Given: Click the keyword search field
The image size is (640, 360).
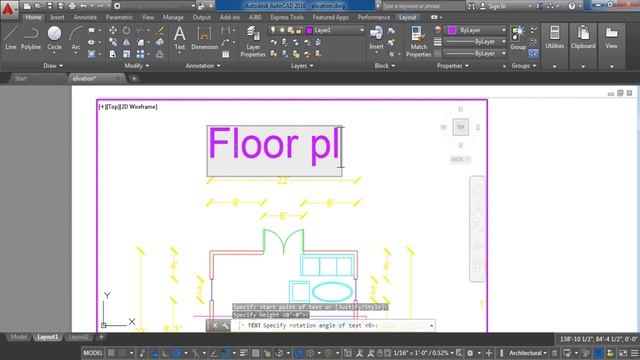Looking at the screenshot, I should (x=422, y=6).
